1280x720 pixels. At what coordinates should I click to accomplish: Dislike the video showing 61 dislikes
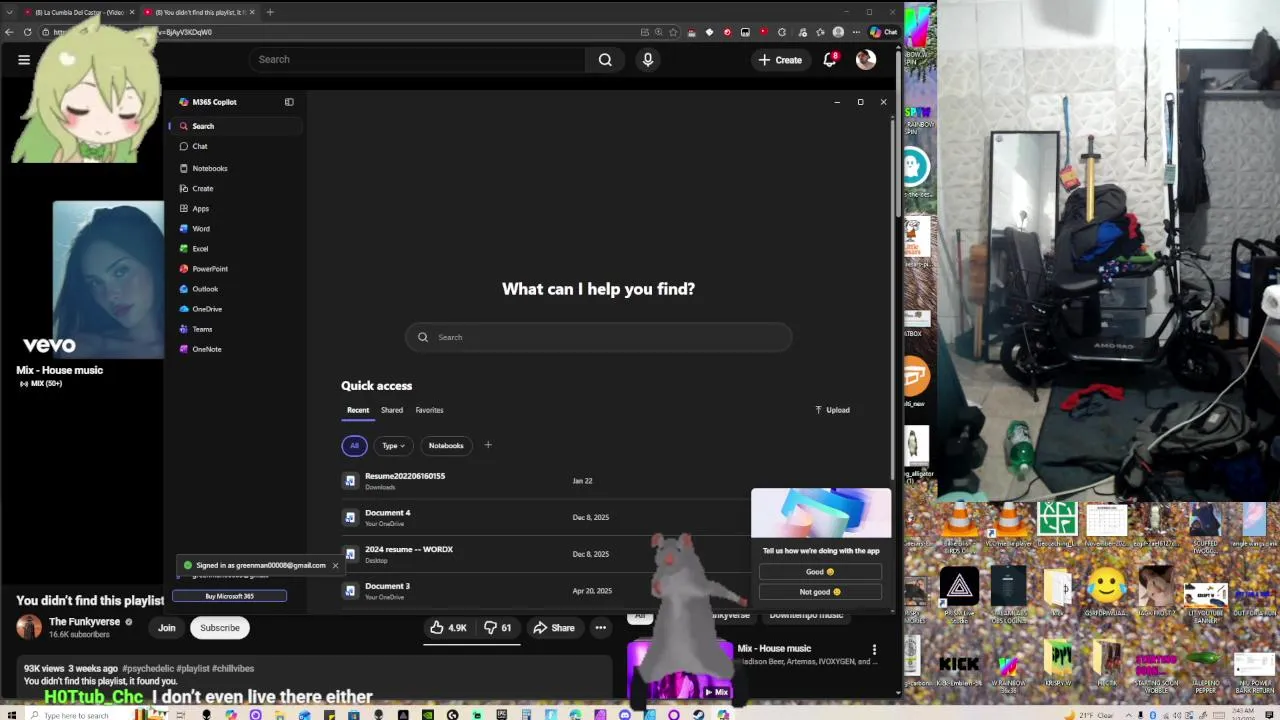coord(498,628)
